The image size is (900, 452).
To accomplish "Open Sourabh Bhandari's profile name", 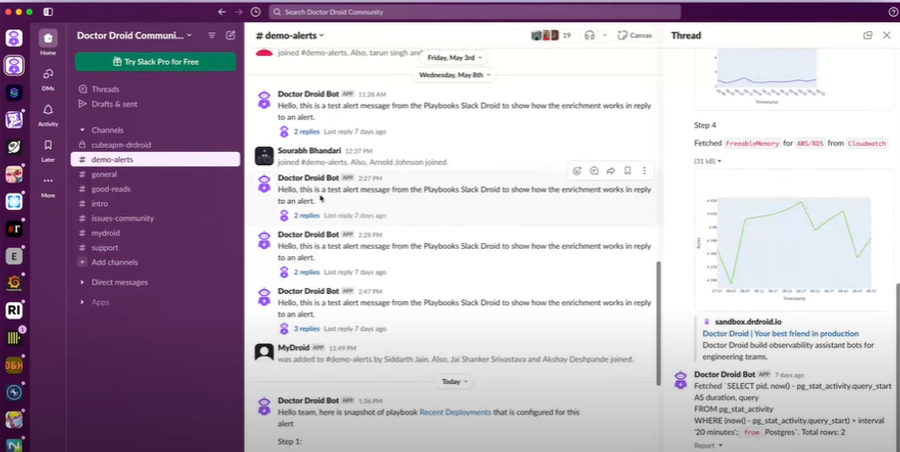I will (309, 150).
